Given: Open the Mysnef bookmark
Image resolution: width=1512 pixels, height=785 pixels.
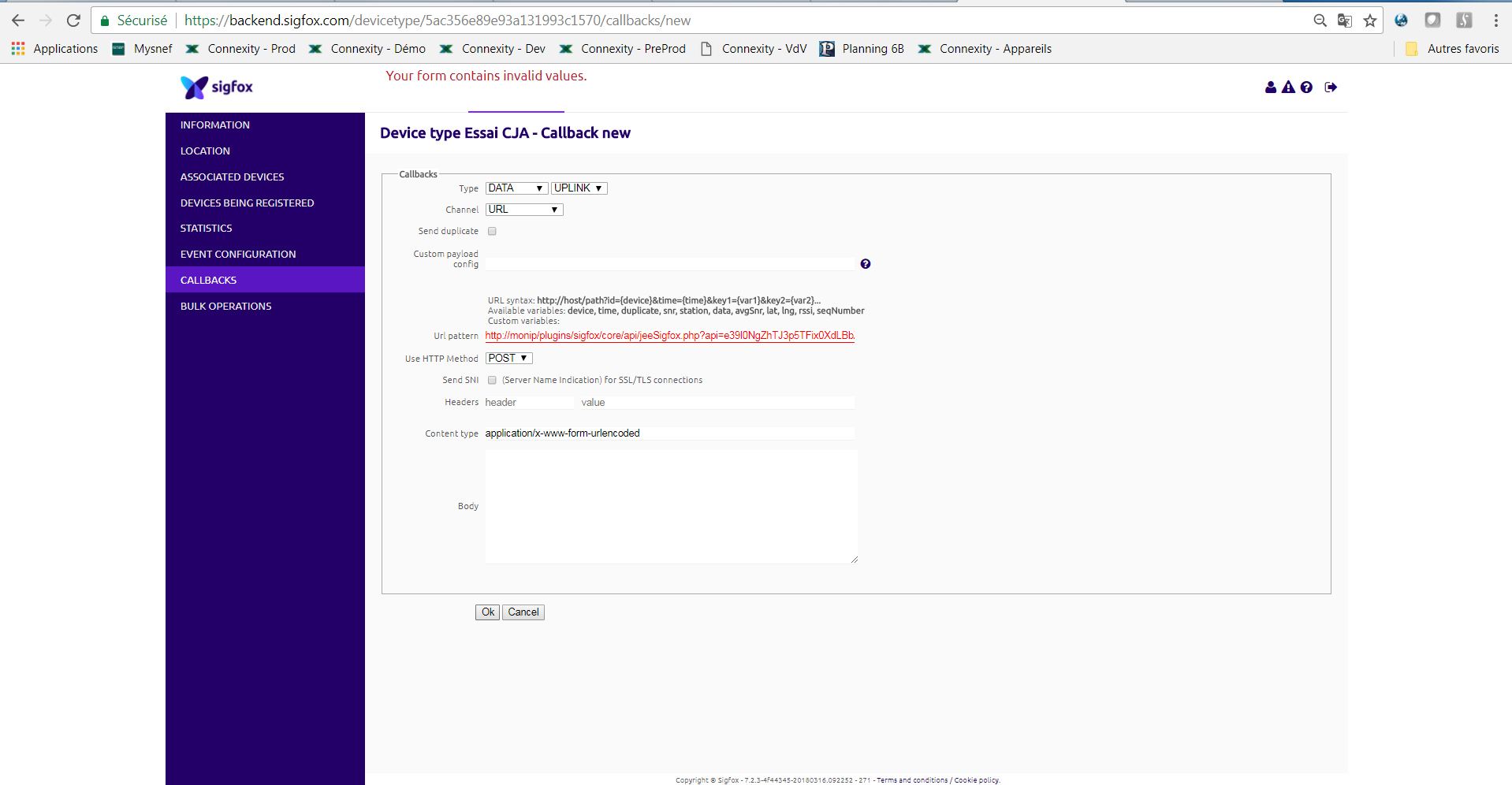Looking at the screenshot, I should point(142,49).
